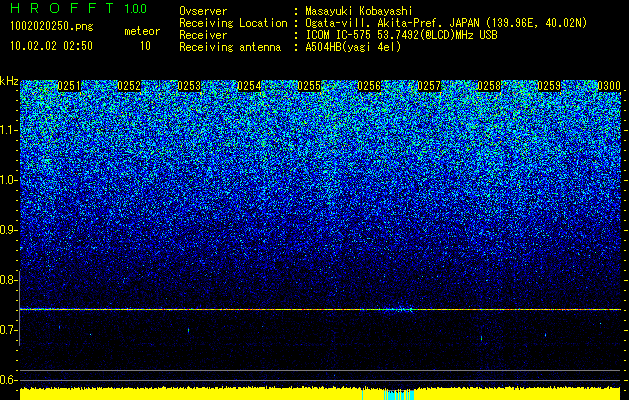Click the meteor count value 10
The height and width of the screenshot is (400, 629).
coord(145,46)
